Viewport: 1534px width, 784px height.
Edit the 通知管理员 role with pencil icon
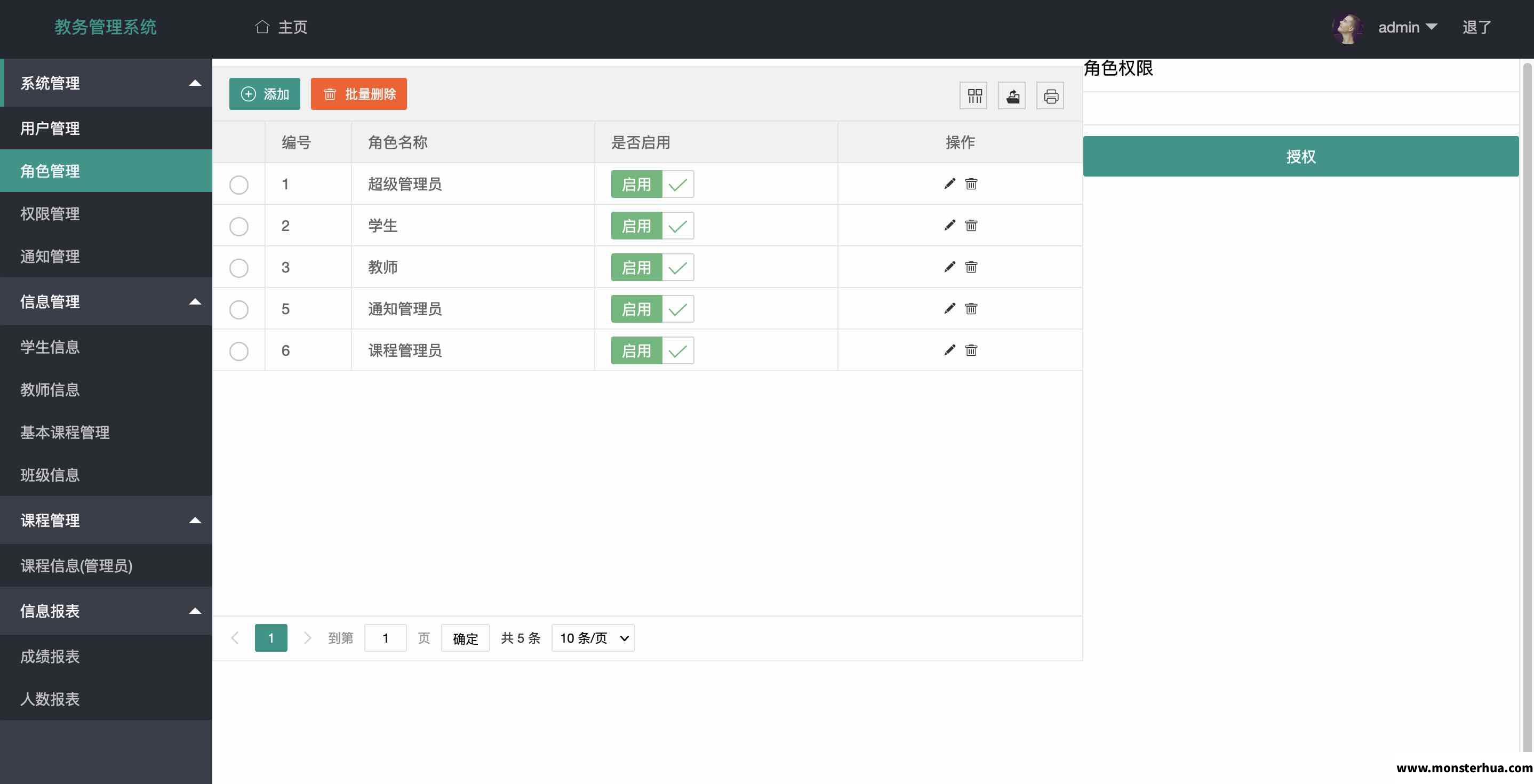click(950, 309)
